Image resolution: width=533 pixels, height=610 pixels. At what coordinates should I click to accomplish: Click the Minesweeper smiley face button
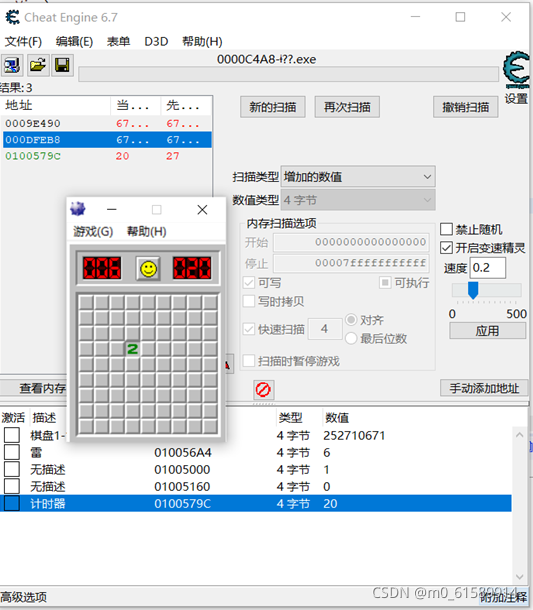coord(148,268)
